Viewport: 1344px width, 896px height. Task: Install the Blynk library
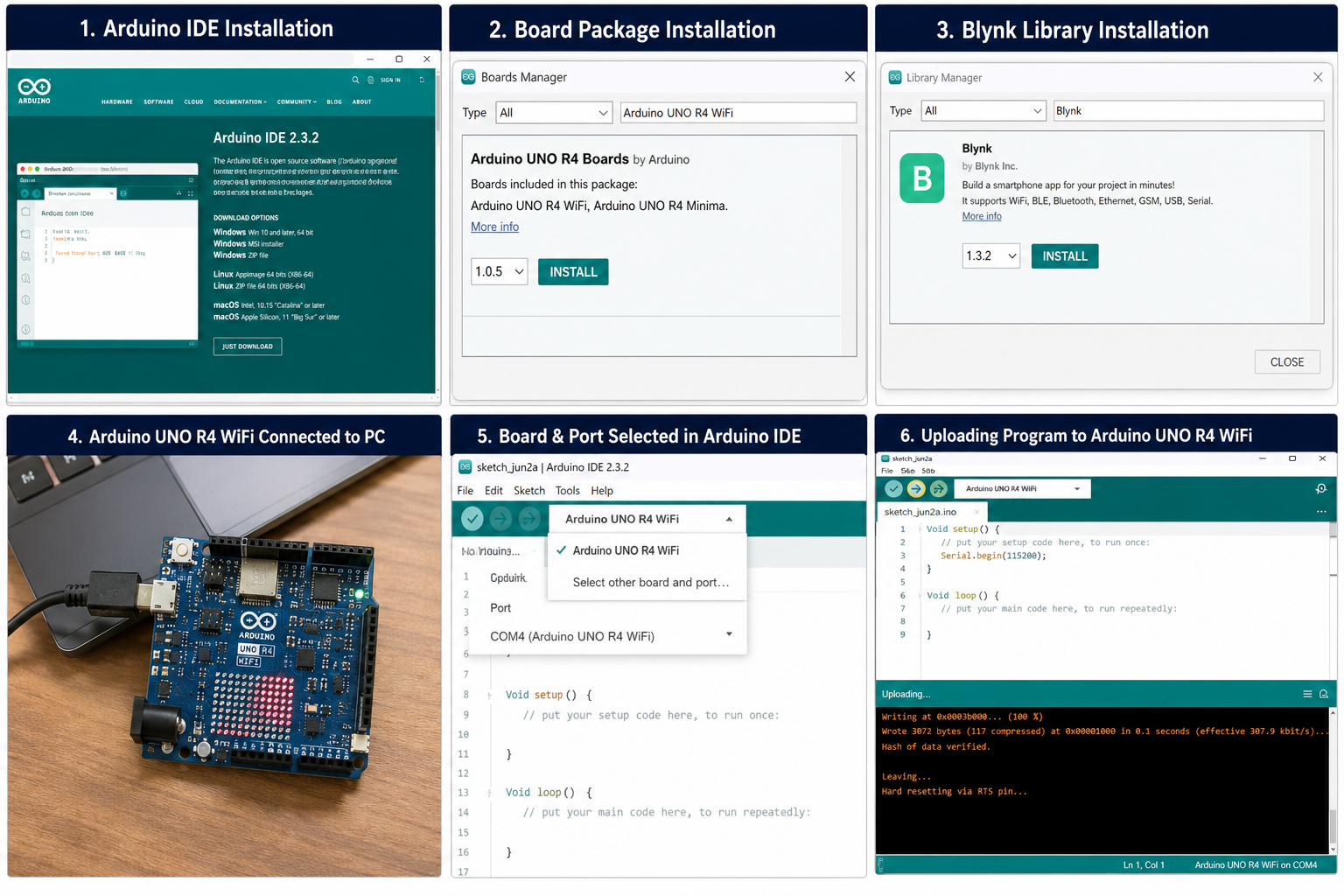tap(1065, 256)
